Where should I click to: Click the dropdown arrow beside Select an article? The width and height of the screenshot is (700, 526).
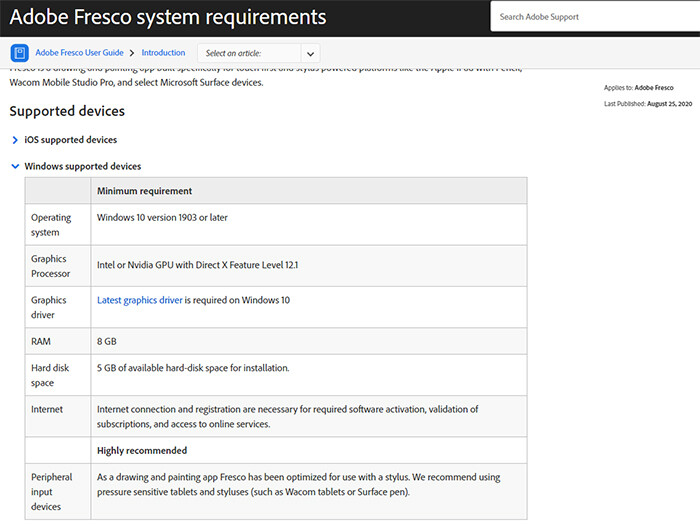coord(310,54)
